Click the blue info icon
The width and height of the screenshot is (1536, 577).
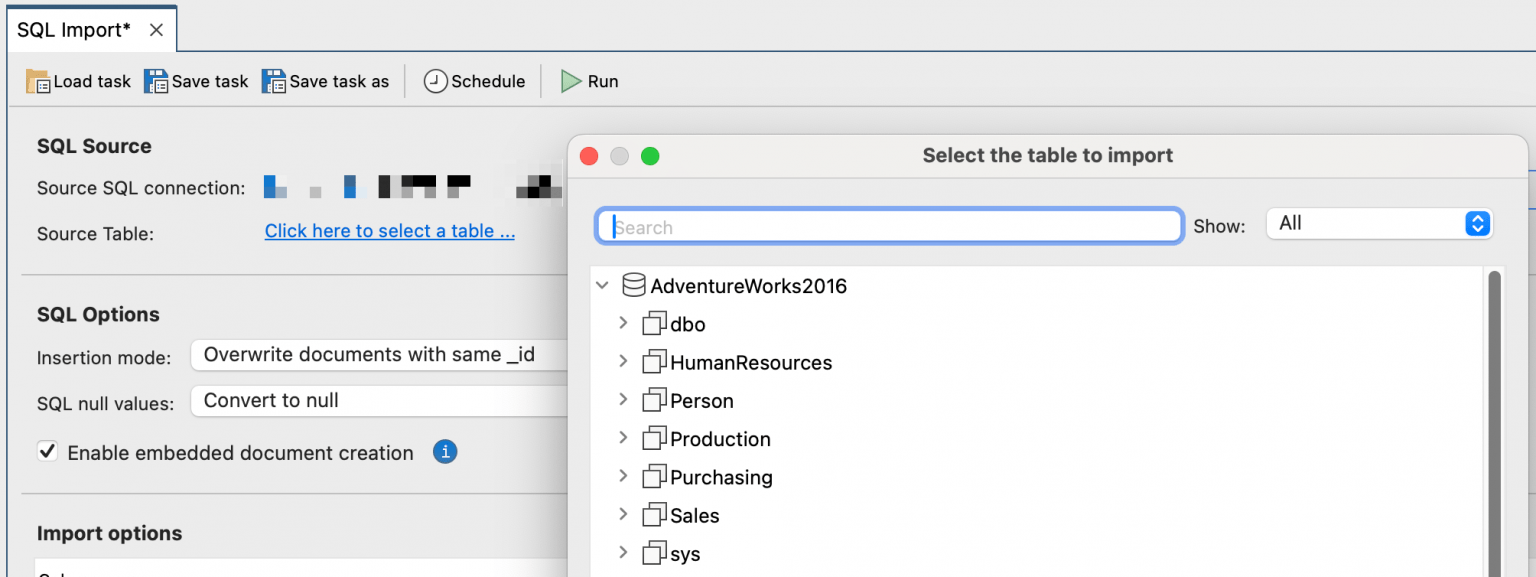pyautogui.click(x=445, y=452)
